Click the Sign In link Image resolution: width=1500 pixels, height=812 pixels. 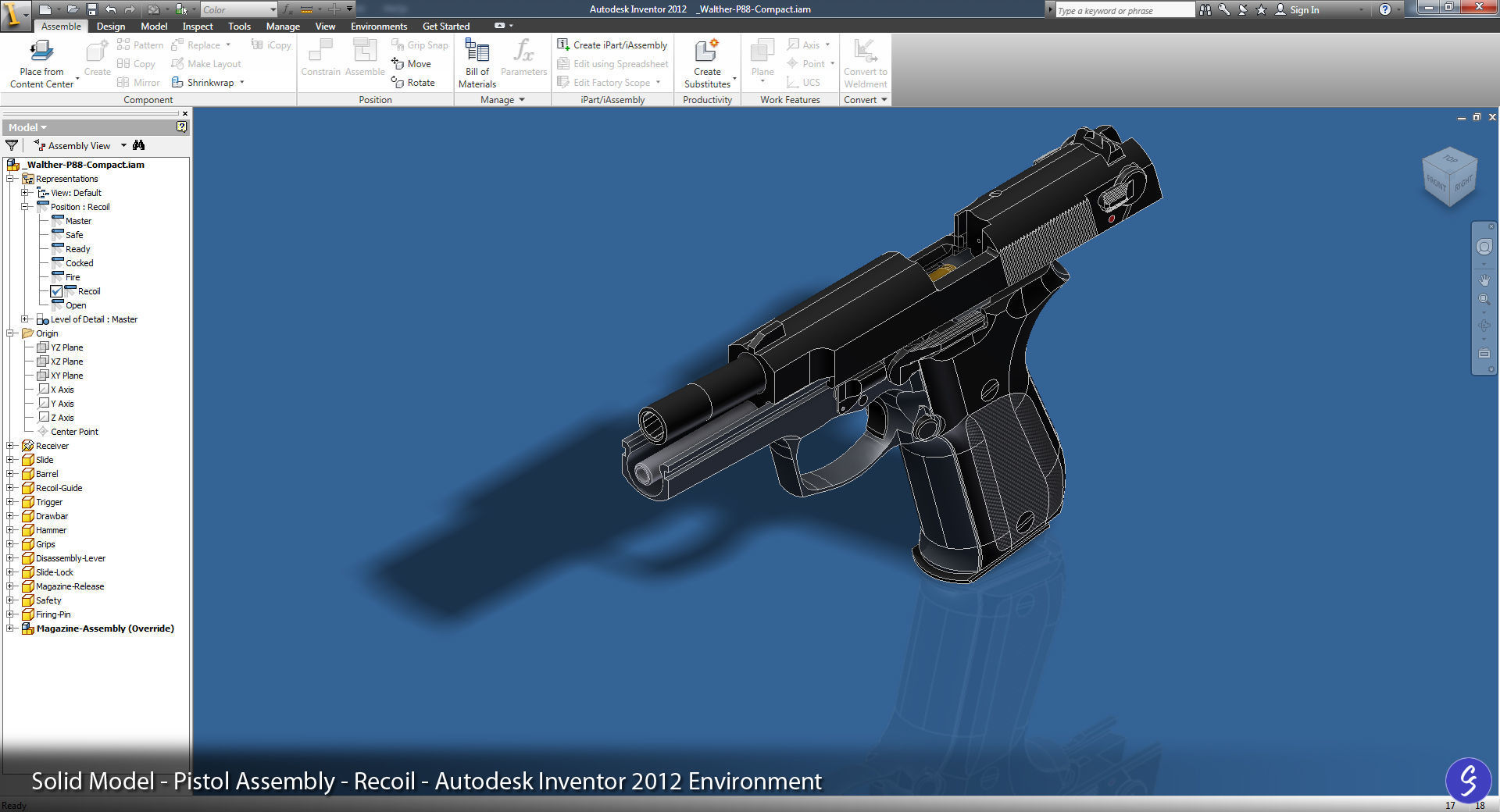(1297, 9)
